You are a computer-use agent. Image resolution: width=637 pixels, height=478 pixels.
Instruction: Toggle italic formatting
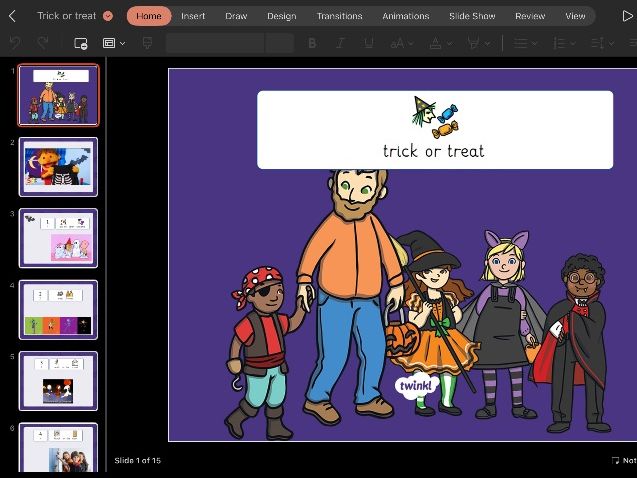coord(340,43)
